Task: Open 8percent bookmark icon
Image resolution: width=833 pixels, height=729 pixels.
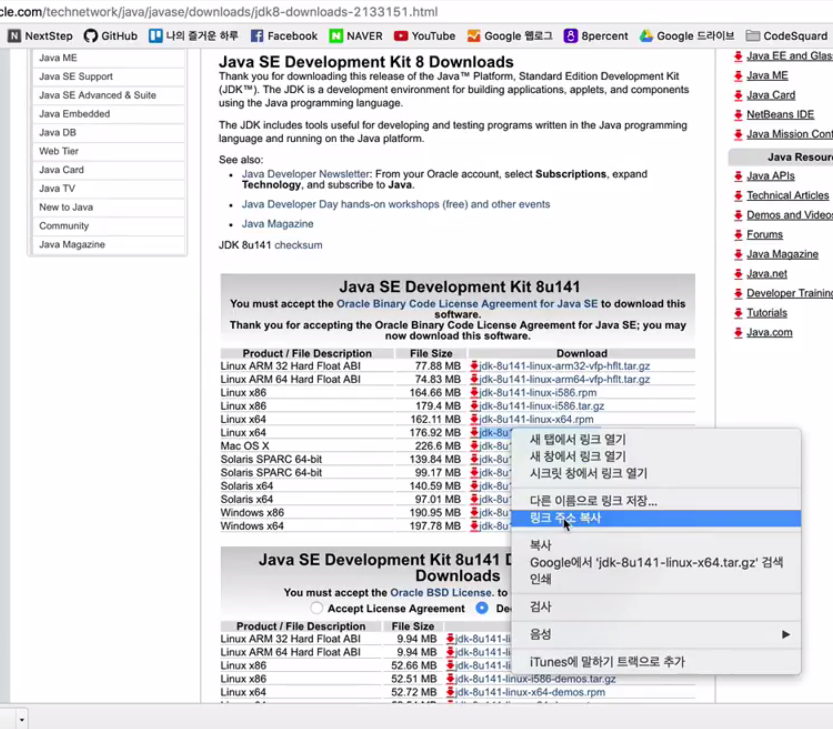Action: [571, 36]
